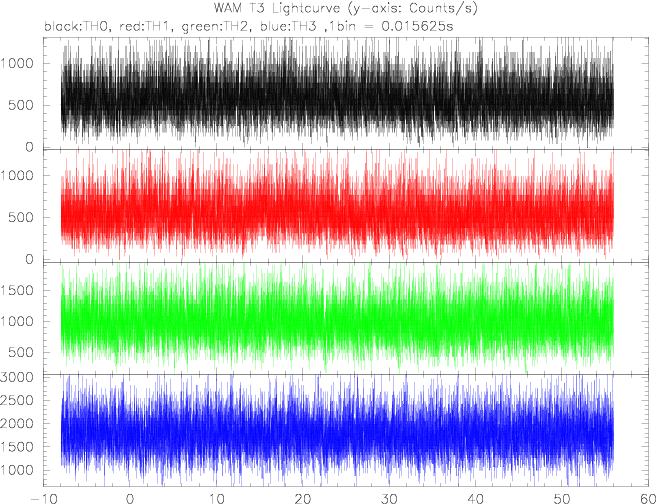This screenshot has height=504, width=657.
Task: Click the 50 label on the time axis
Action: 562,498
